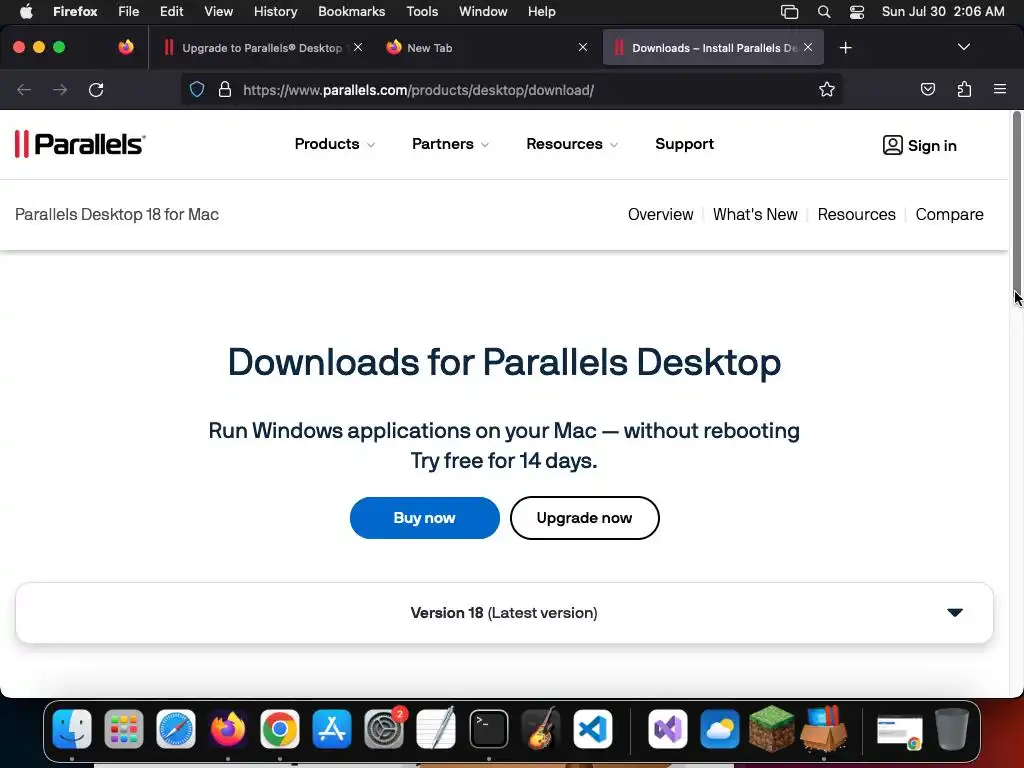The height and width of the screenshot is (768, 1024).
Task: Launch Minecraft from the Dock
Action: click(771, 729)
